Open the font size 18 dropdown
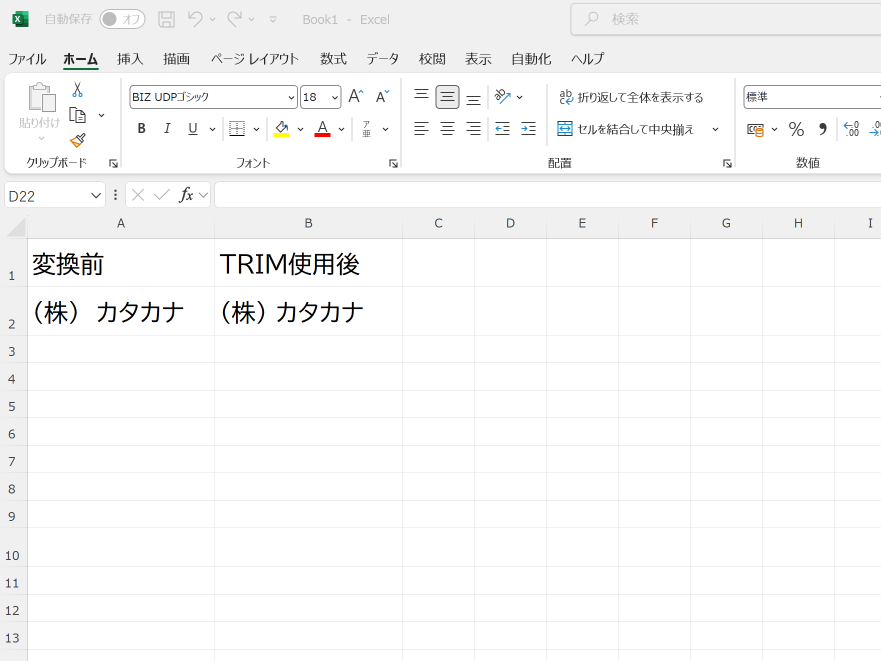The image size is (881, 661). [335, 97]
